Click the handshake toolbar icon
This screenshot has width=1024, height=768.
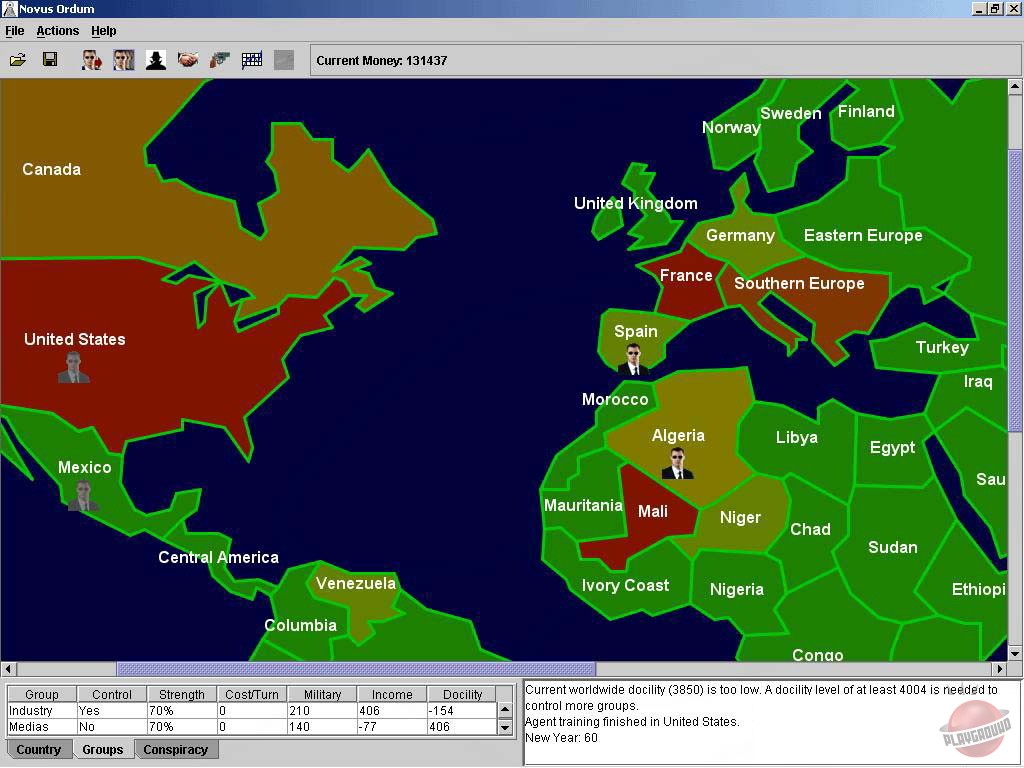click(188, 60)
